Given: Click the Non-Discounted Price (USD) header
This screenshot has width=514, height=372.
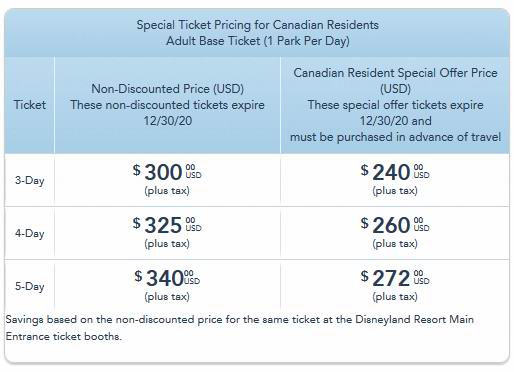Looking at the screenshot, I should [x=167, y=89].
